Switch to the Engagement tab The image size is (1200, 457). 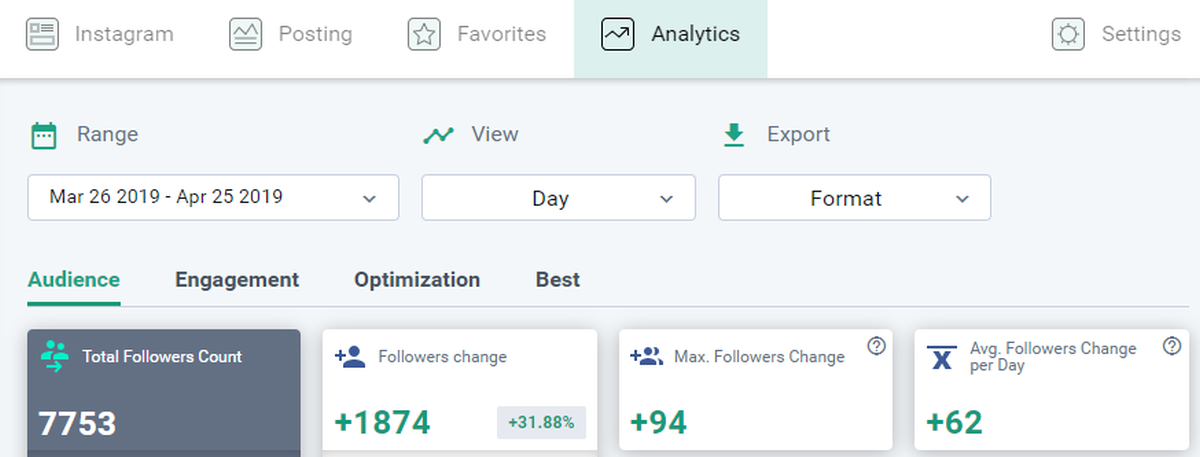click(x=237, y=280)
